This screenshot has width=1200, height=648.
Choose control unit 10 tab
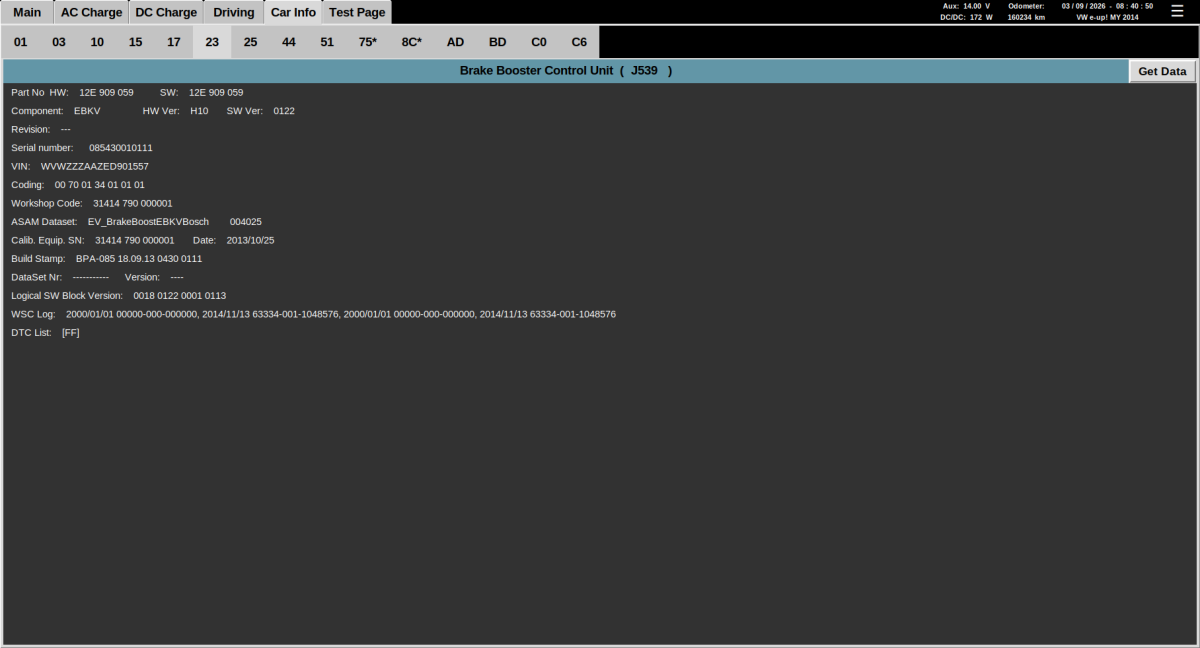(97, 42)
